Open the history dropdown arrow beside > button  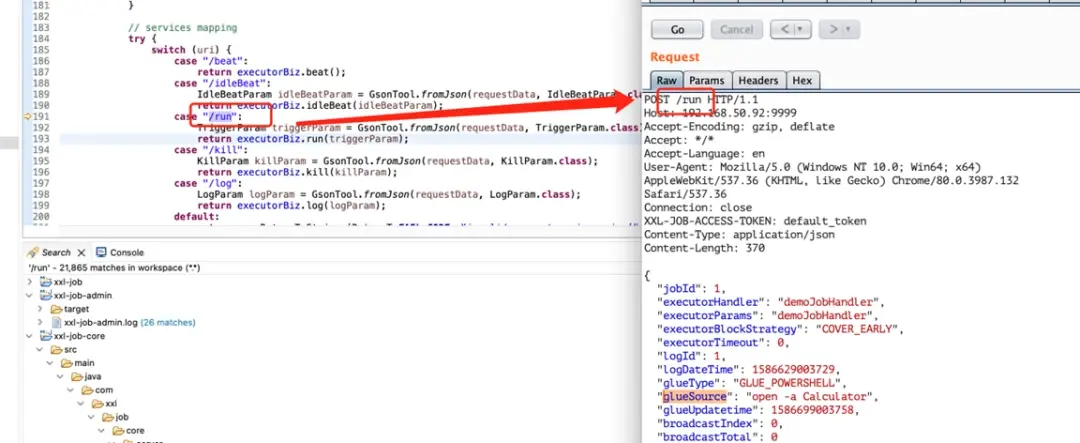(x=849, y=30)
